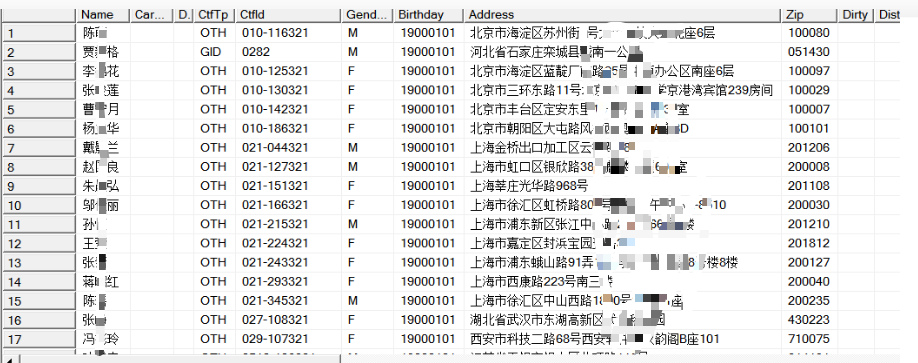Select the Address column header
The width and height of the screenshot is (918, 363).
[623, 15]
